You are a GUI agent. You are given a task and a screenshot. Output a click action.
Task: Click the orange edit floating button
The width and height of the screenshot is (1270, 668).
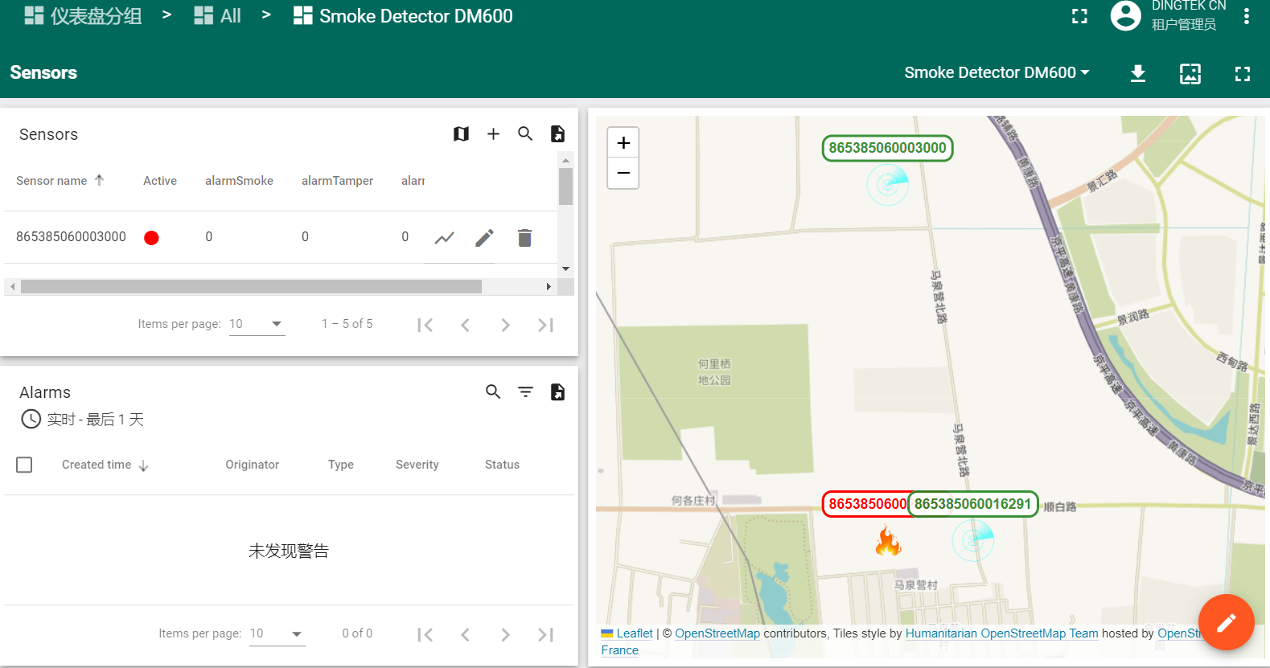1226,623
